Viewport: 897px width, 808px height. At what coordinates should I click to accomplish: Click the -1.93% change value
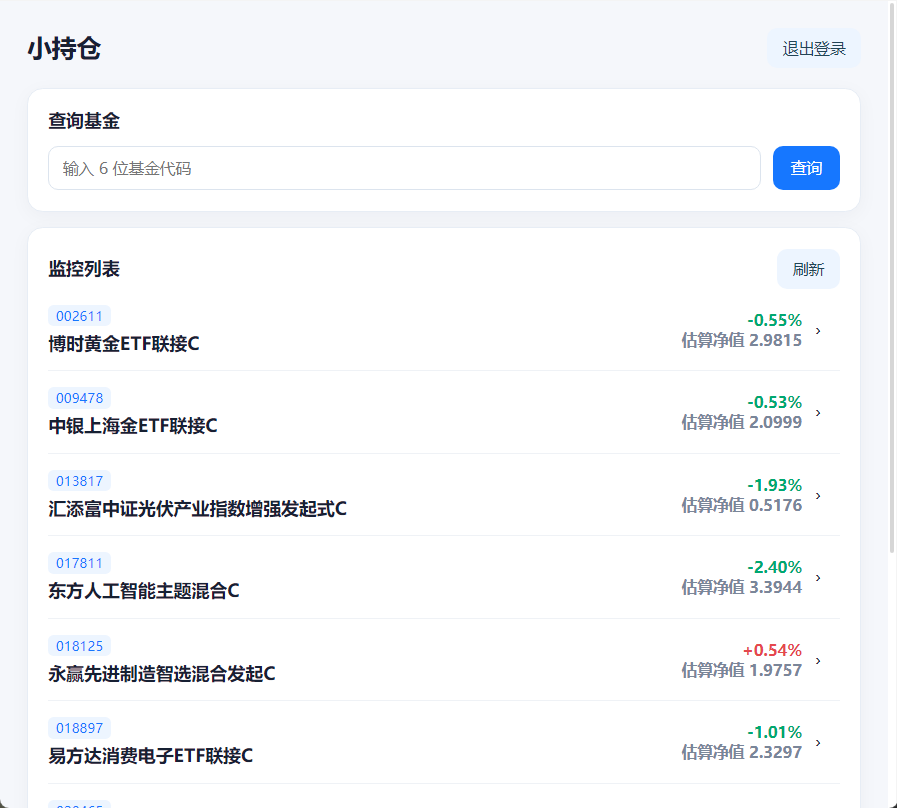pyautogui.click(x=775, y=485)
